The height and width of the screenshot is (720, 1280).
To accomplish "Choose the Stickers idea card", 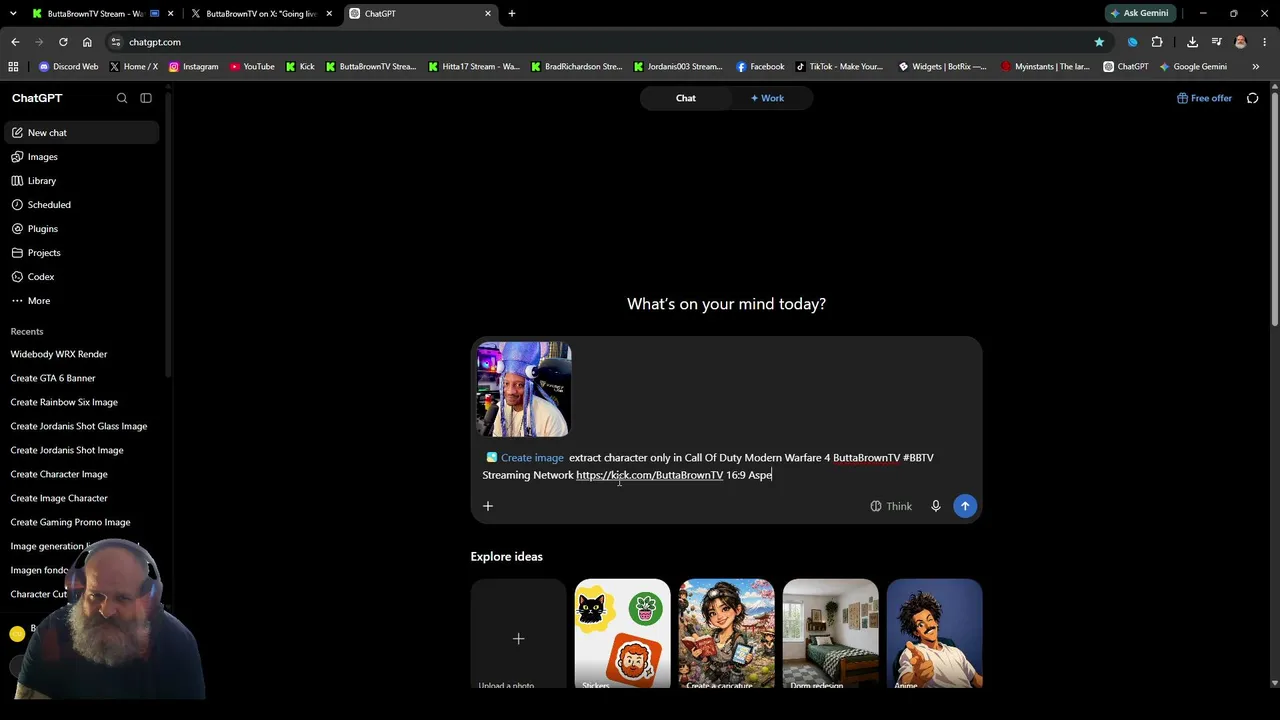I will [x=622, y=634].
